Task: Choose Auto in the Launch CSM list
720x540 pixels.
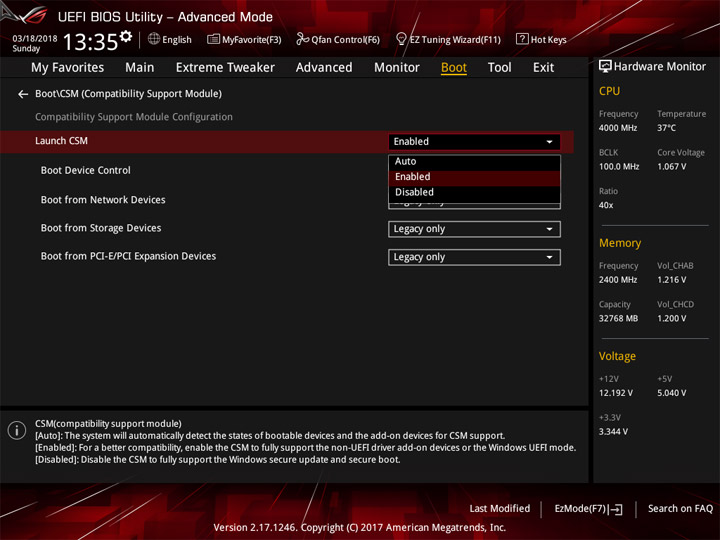Action: point(474,162)
